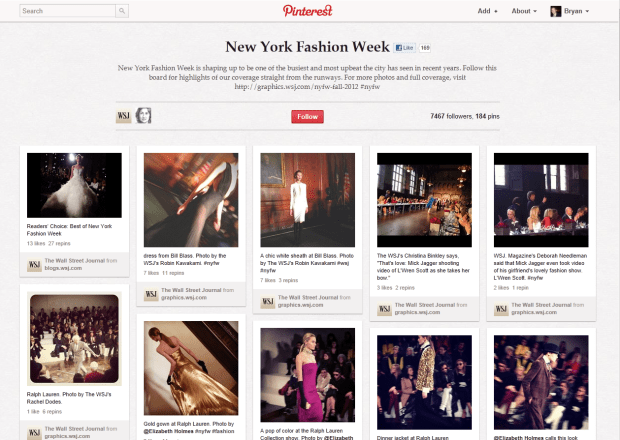The image size is (620, 440).
Task: Click '7 likes 11 repins' text
Action: 164,273
